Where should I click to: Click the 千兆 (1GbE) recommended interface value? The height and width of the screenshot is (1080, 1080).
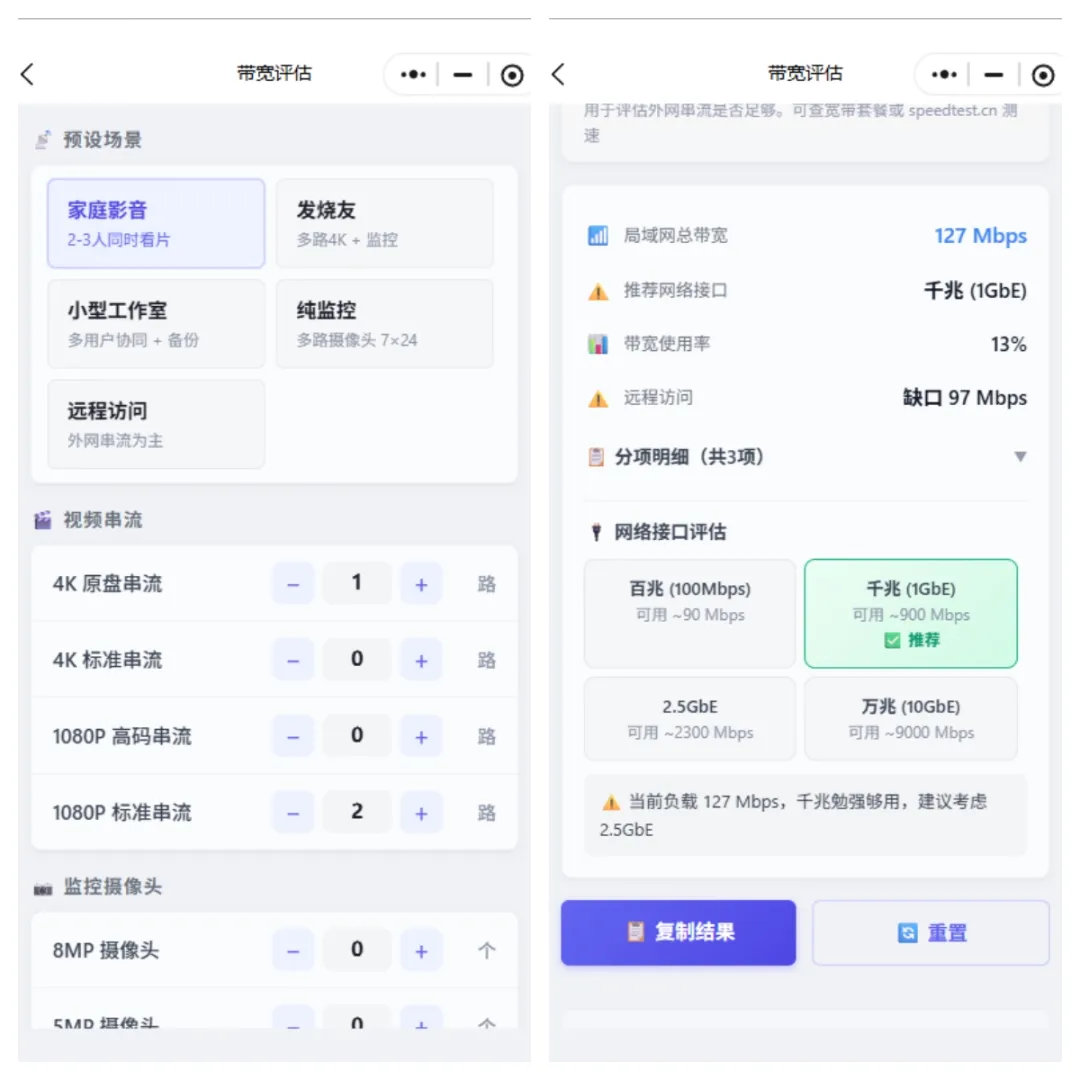(975, 291)
